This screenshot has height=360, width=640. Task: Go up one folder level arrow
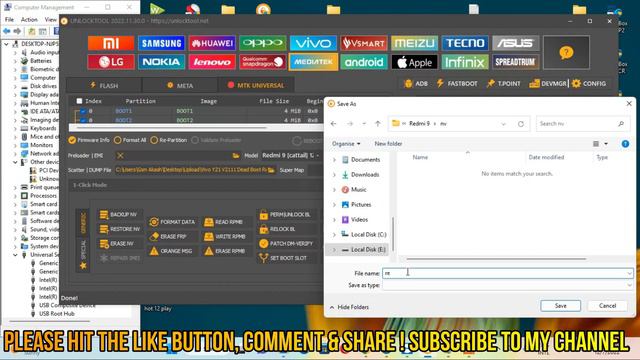tap(378, 124)
